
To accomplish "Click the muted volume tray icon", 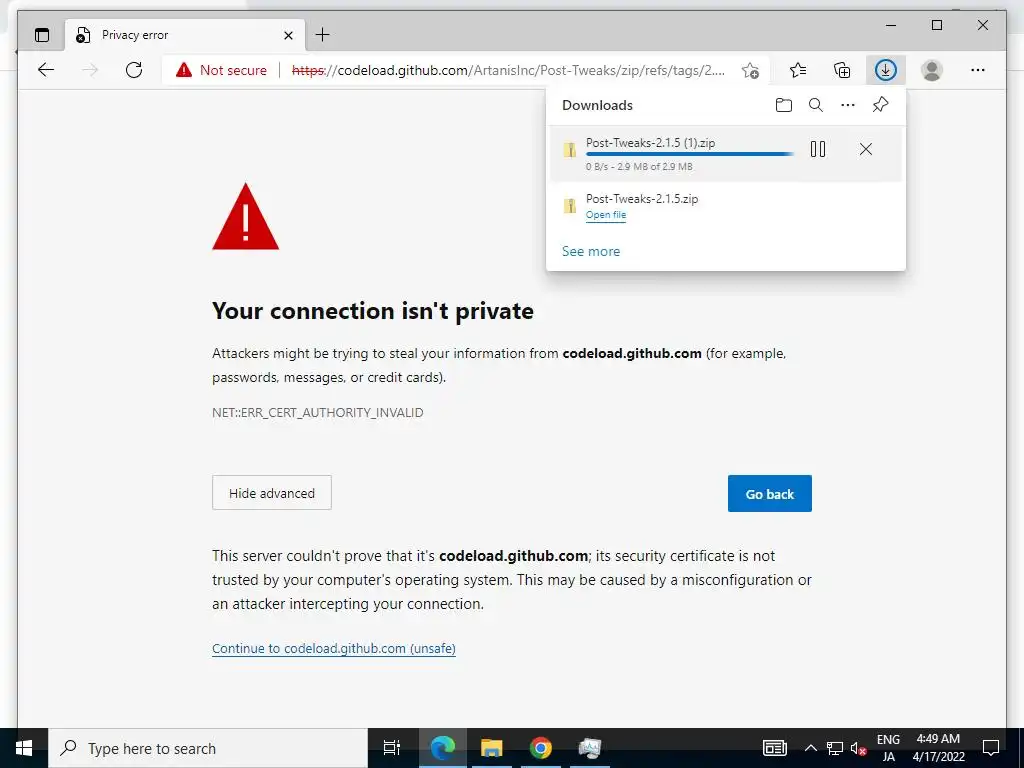I will (858, 748).
